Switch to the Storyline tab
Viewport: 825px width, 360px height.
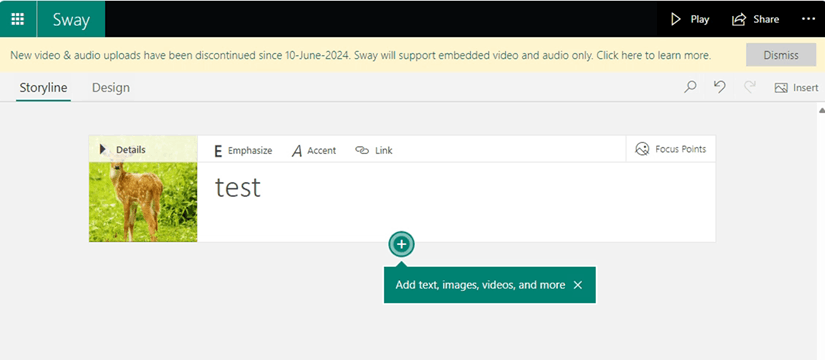(x=43, y=88)
